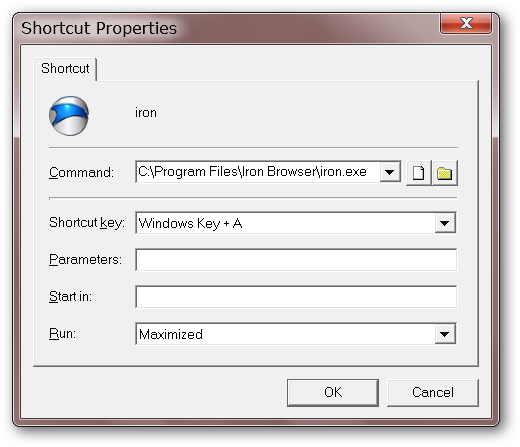
Task: Focus the Parameters input field
Action: [x=296, y=260]
